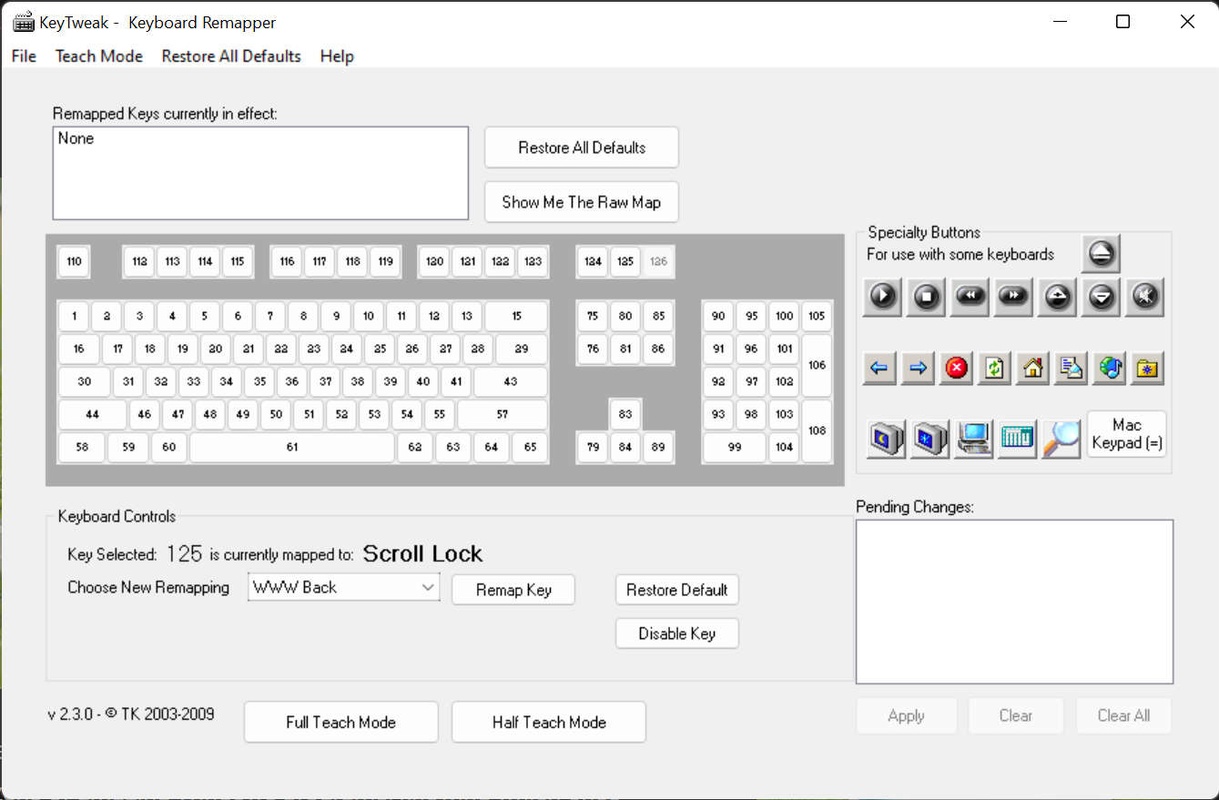Select numpad key 99
This screenshot has height=800, width=1219.
tap(735, 447)
